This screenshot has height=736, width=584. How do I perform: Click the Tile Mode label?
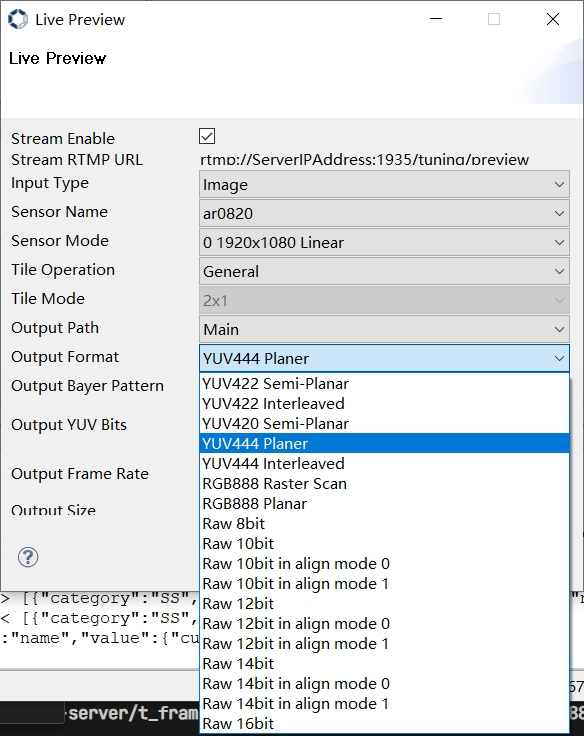point(48,299)
